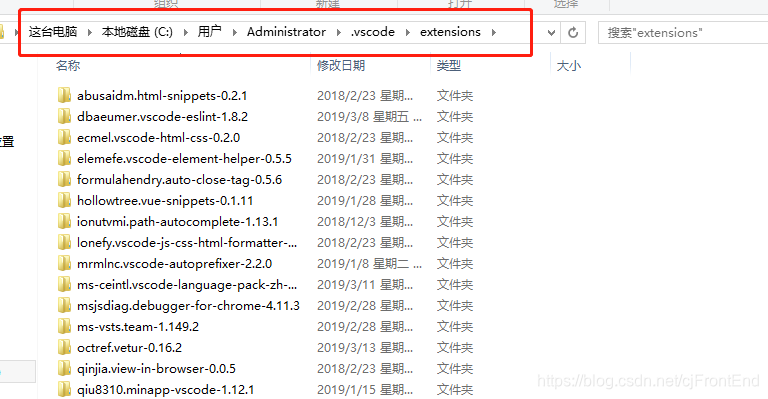
Task: Click folder icon of dbaeumer.vscode-eslint-1.8.2
Action: tap(64, 116)
